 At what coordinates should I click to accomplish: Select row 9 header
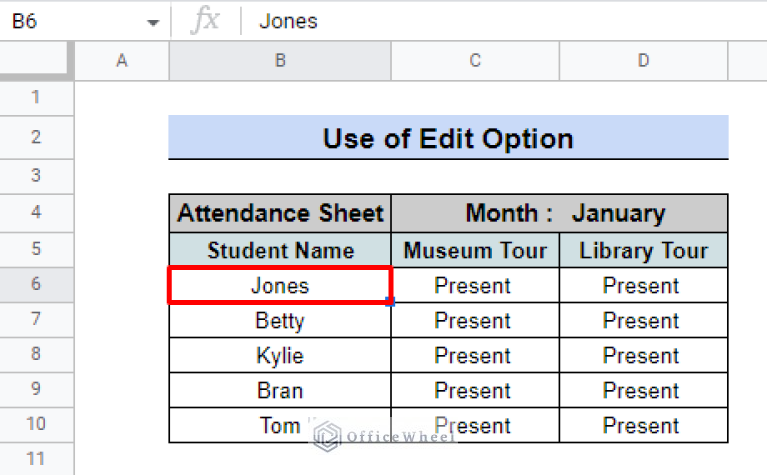(36, 389)
